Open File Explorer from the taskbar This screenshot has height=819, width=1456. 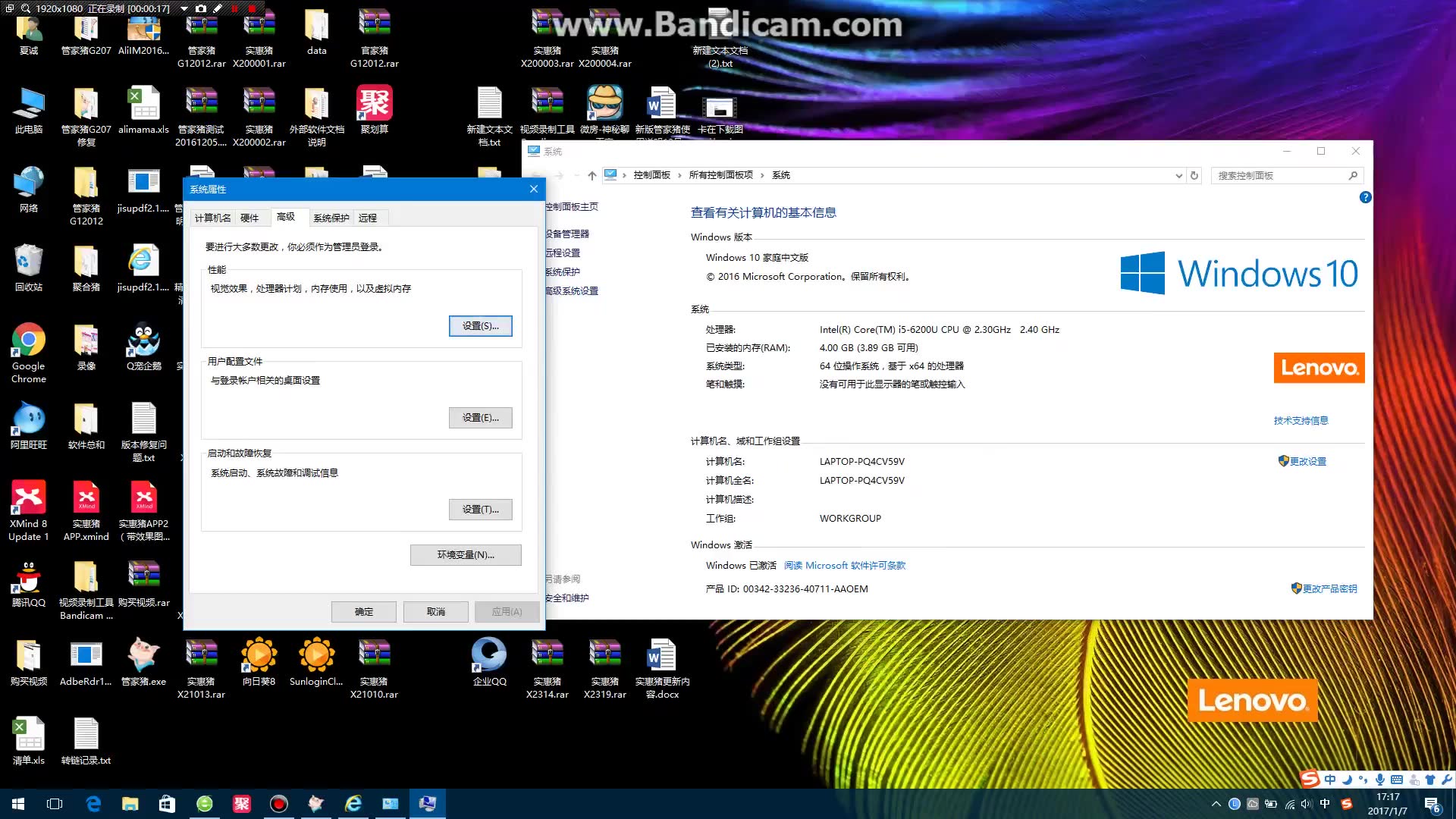(130, 804)
